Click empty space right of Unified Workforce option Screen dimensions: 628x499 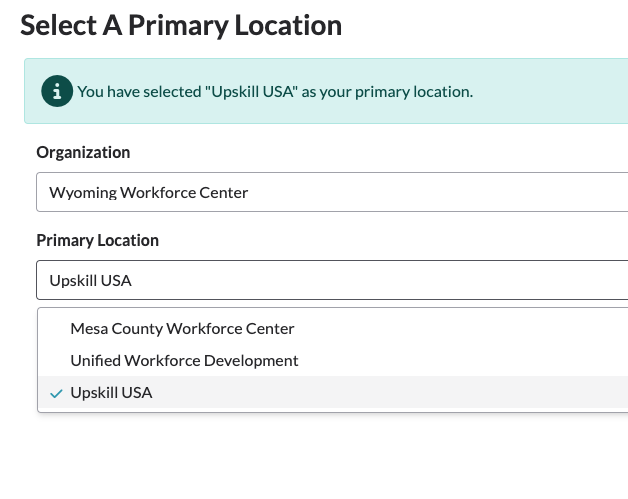pyautogui.click(x=460, y=360)
